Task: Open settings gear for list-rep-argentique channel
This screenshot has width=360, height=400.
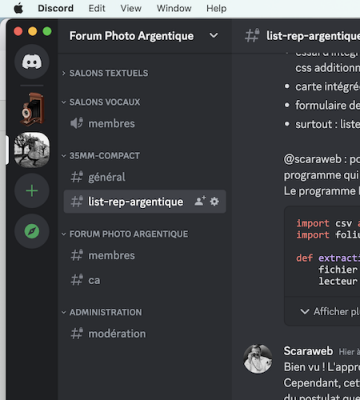Action: tap(214, 201)
